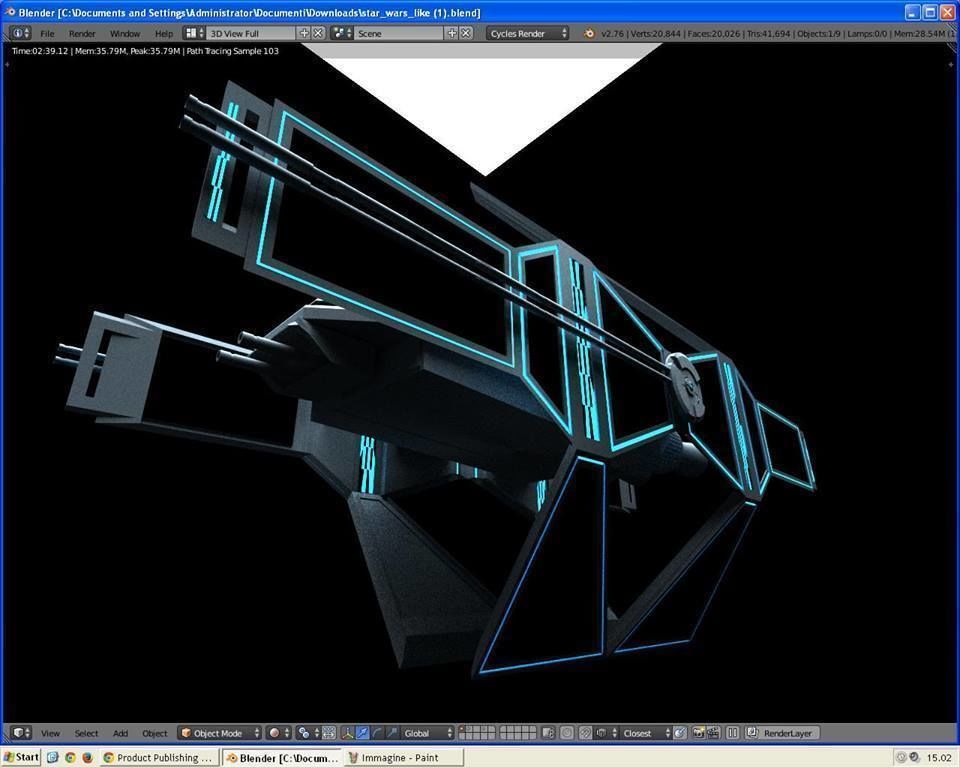Click the first system tray icon
Screen dimensions: 960x768
point(902,758)
